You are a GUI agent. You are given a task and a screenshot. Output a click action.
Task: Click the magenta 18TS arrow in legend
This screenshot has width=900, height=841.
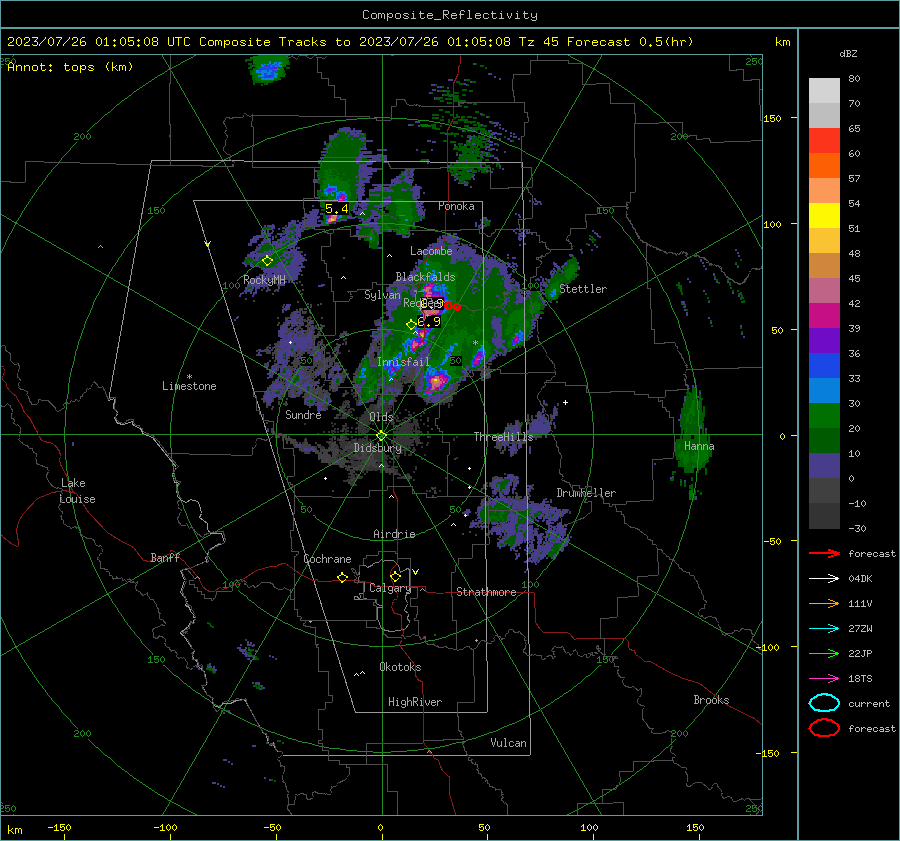click(824, 679)
